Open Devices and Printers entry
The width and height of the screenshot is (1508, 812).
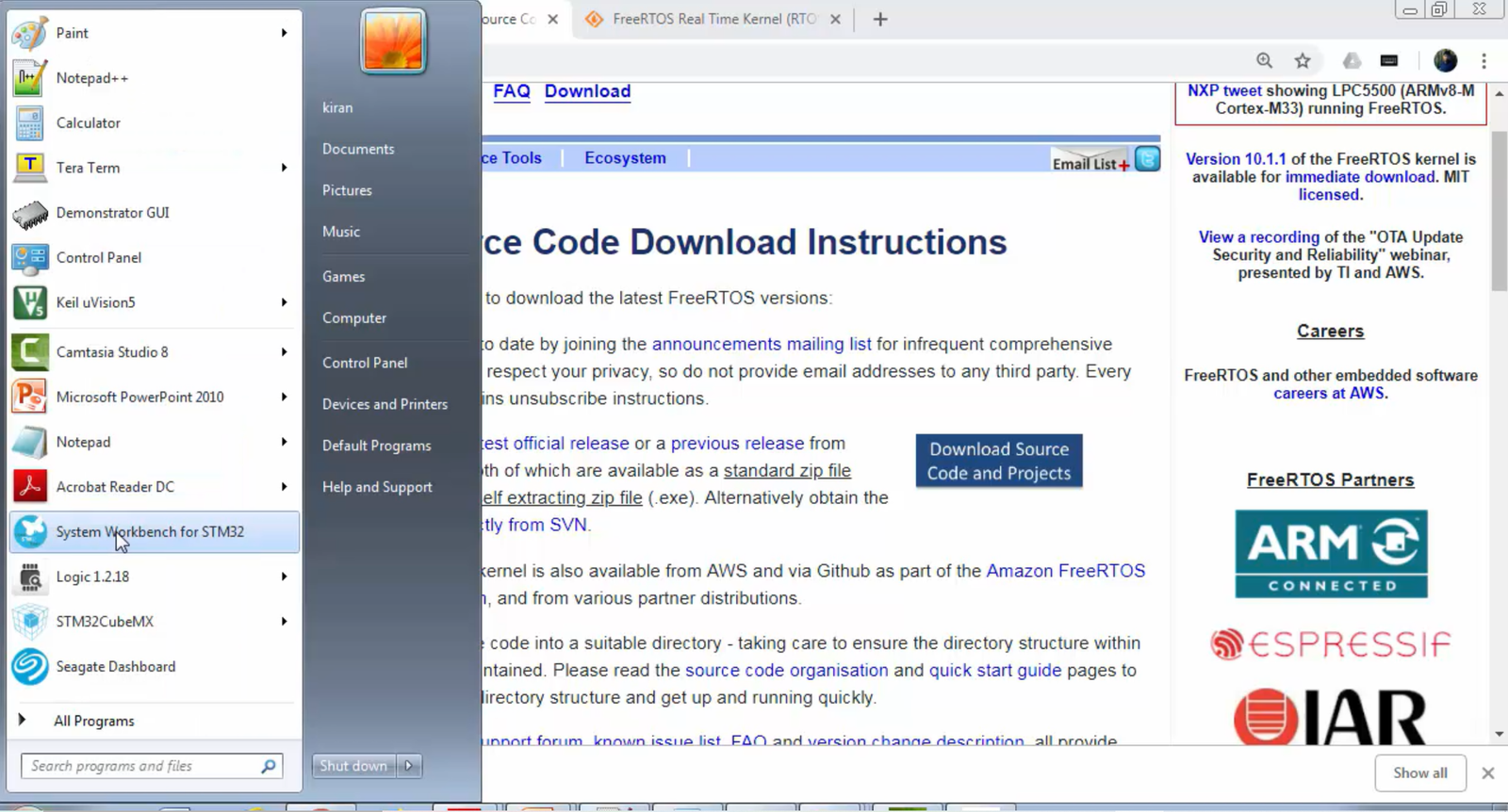pos(385,404)
